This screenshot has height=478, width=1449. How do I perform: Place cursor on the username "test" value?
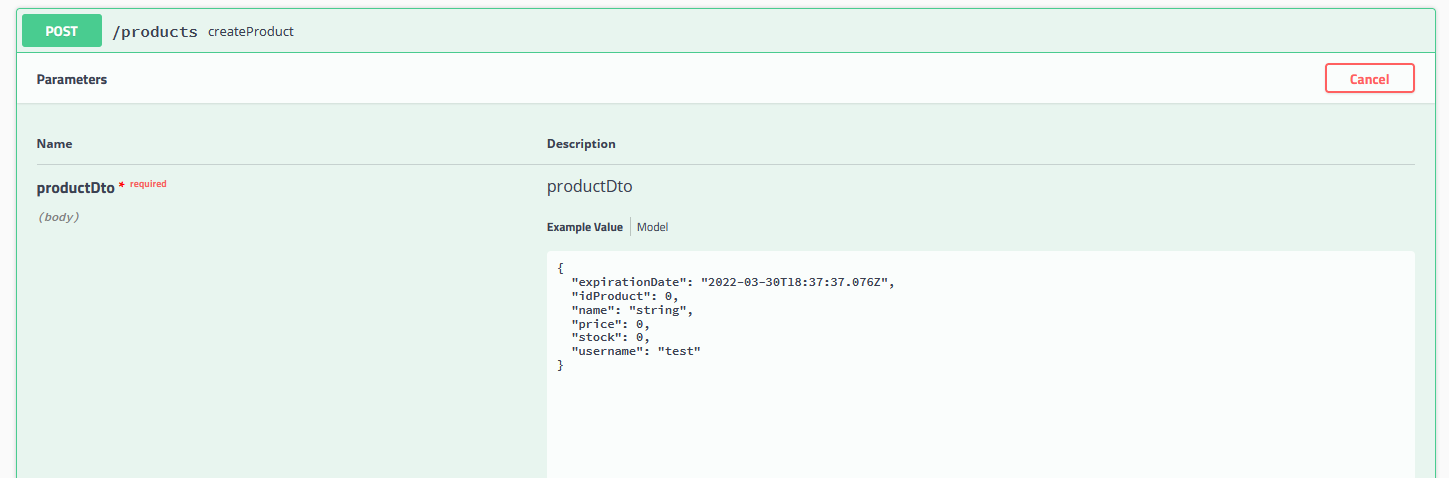[678, 351]
